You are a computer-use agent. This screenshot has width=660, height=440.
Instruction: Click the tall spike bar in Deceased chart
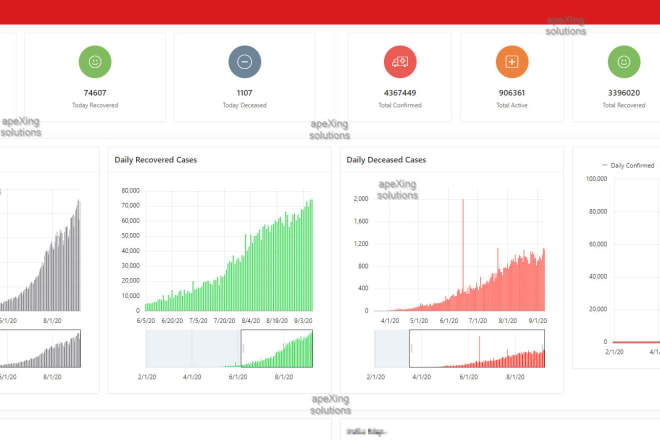coord(463,255)
